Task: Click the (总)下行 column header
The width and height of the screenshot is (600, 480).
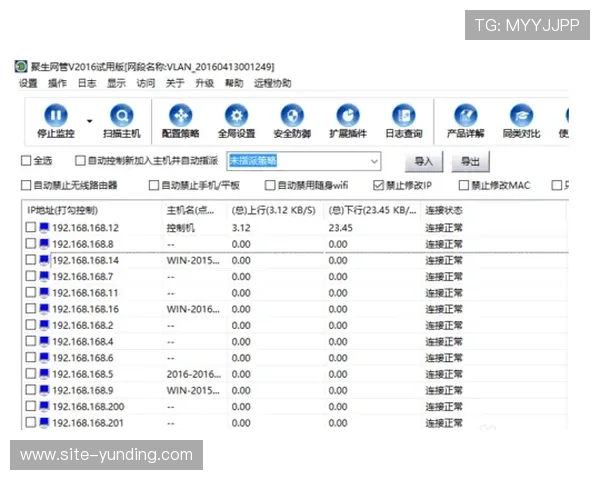Action: tap(372, 210)
